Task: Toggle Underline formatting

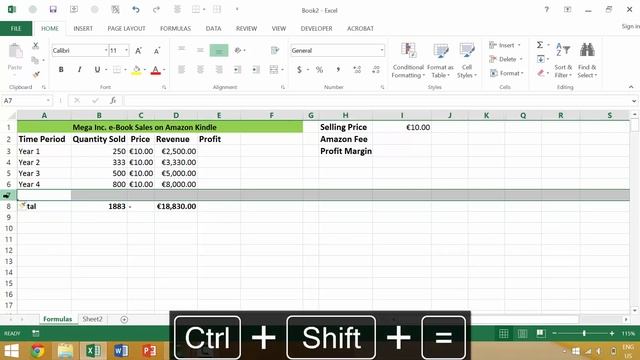Action: coord(97,70)
